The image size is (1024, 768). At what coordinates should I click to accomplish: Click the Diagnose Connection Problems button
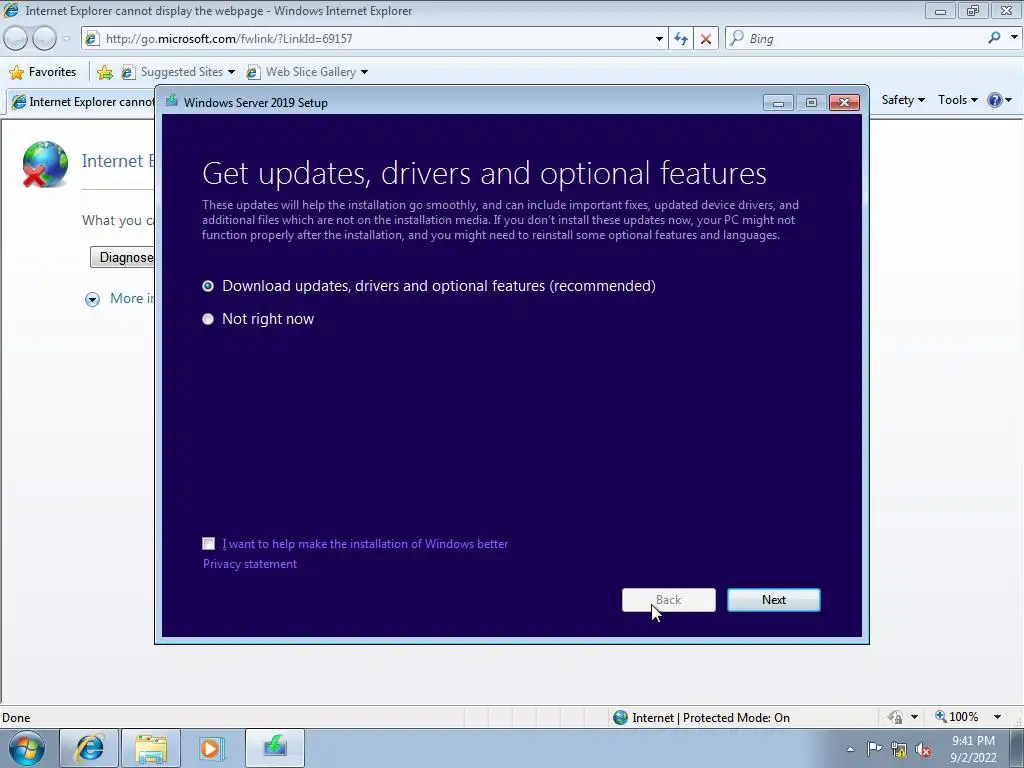(x=123, y=257)
